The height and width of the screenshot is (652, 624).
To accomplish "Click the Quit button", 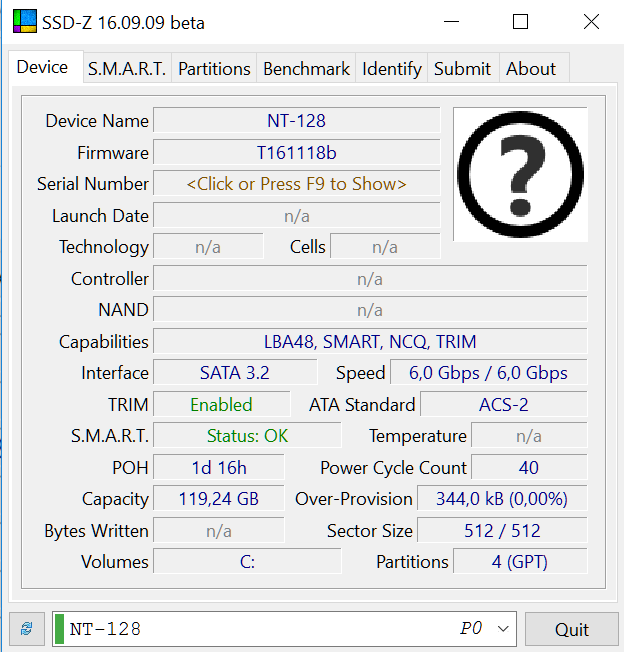I will click(572, 629).
